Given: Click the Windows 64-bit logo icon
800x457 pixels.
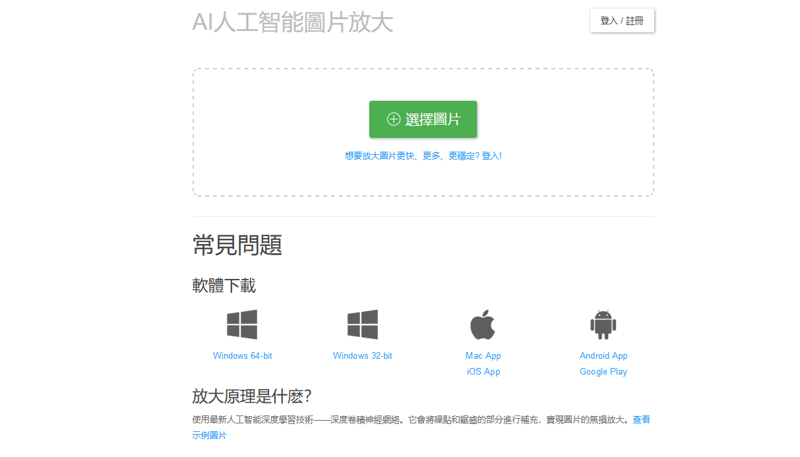Looking at the screenshot, I should coord(242,324).
